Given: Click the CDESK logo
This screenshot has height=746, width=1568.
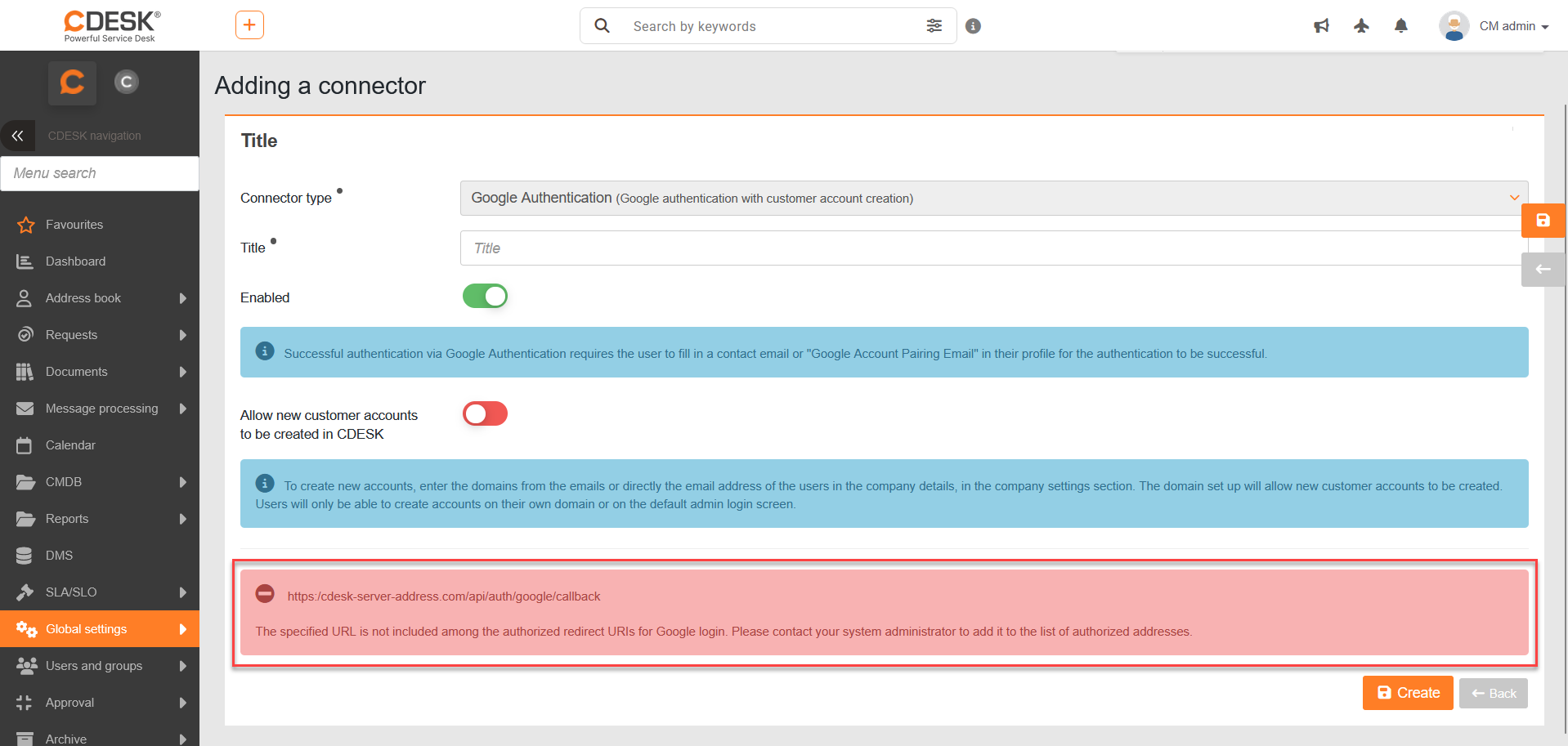Looking at the screenshot, I should coord(111,25).
